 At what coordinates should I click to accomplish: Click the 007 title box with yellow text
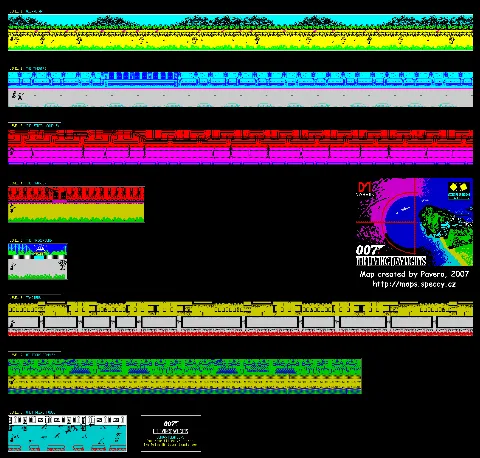[x=171, y=433]
